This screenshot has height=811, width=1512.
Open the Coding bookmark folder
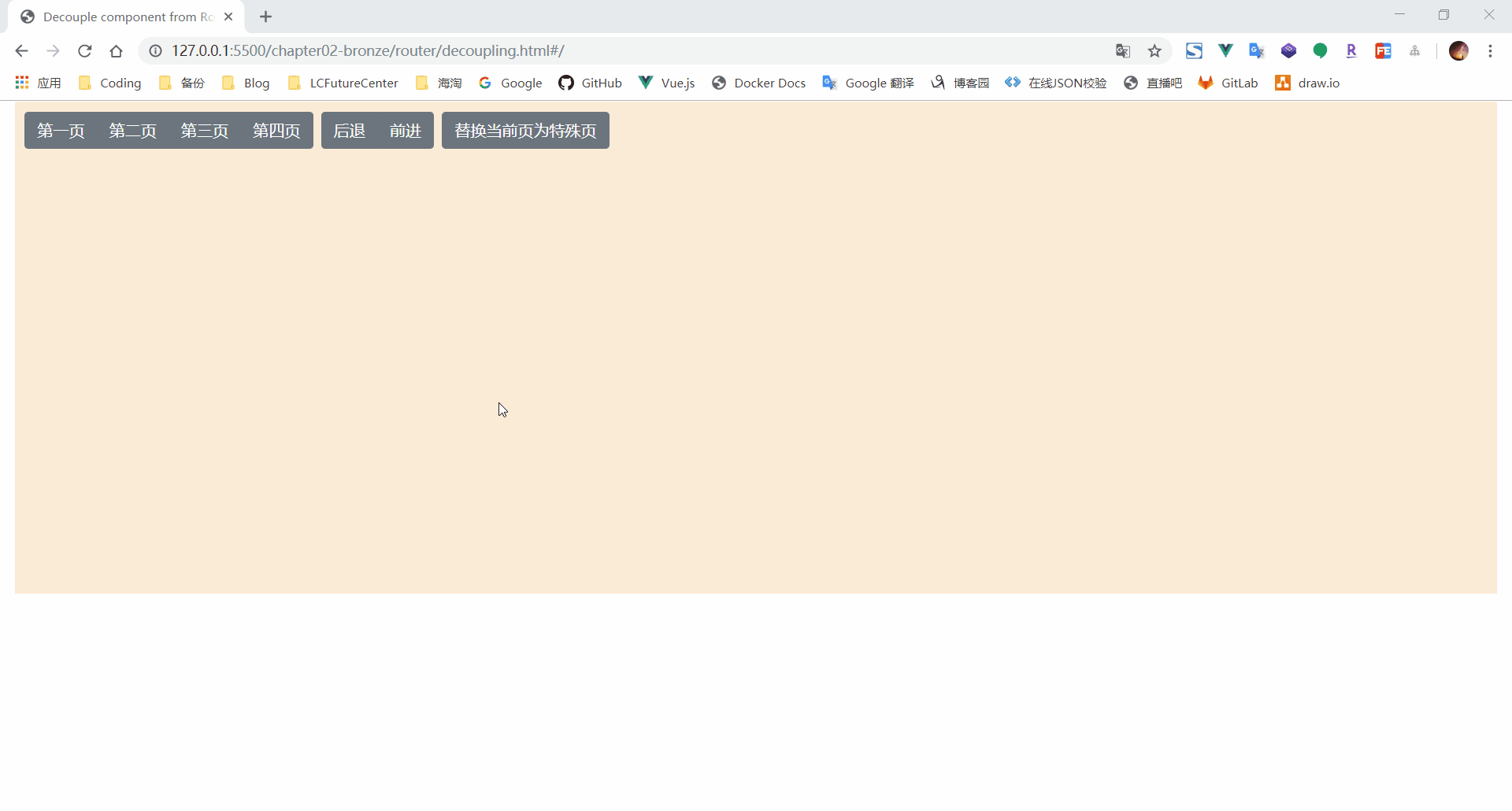[109, 83]
